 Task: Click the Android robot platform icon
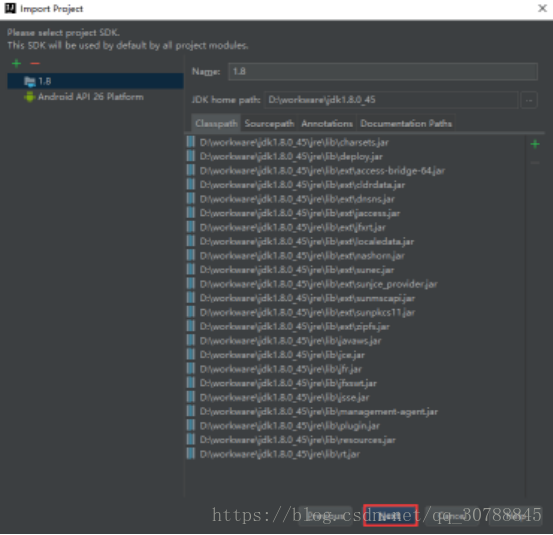[x=30, y=97]
